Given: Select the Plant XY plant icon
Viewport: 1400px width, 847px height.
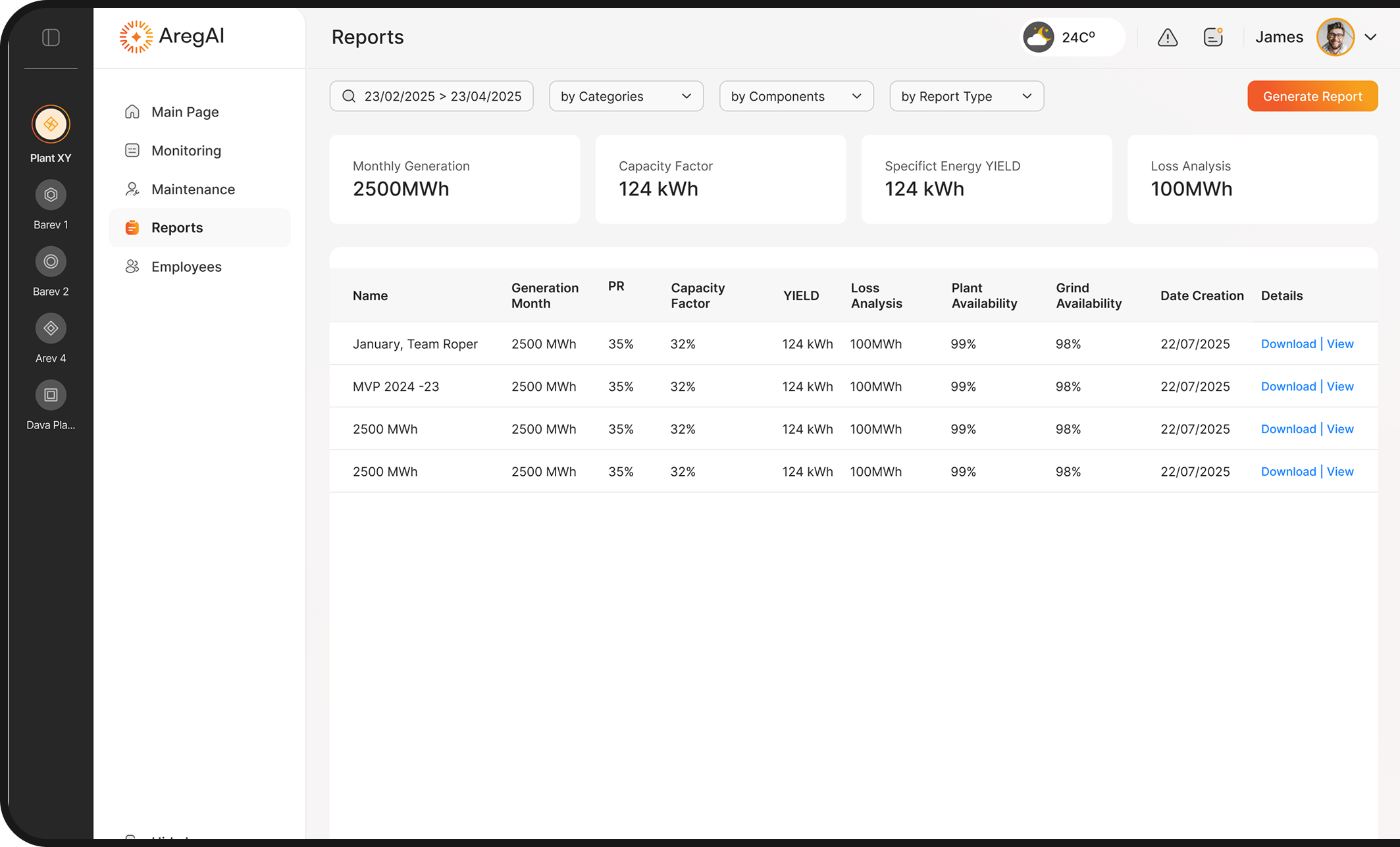Looking at the screenshot, I should tap(51, 124).
